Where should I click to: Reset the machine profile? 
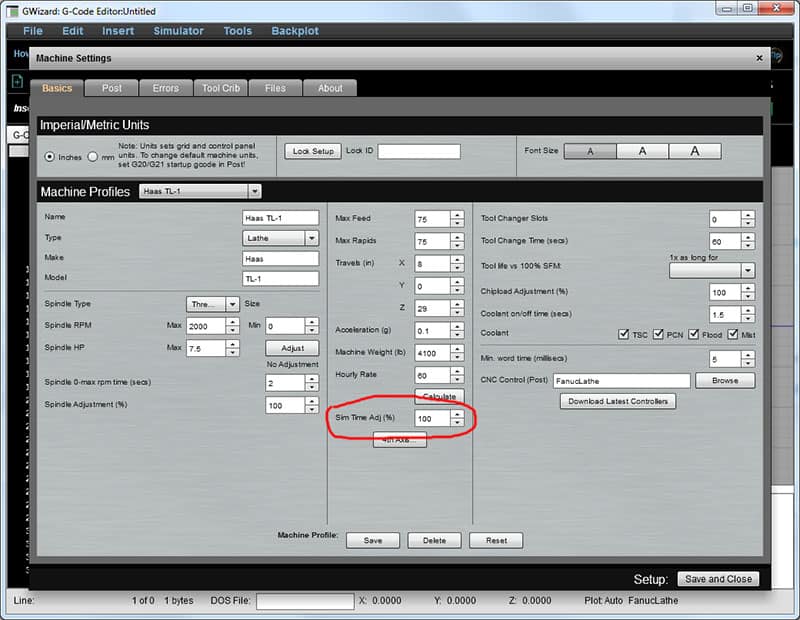click(496, 540)
